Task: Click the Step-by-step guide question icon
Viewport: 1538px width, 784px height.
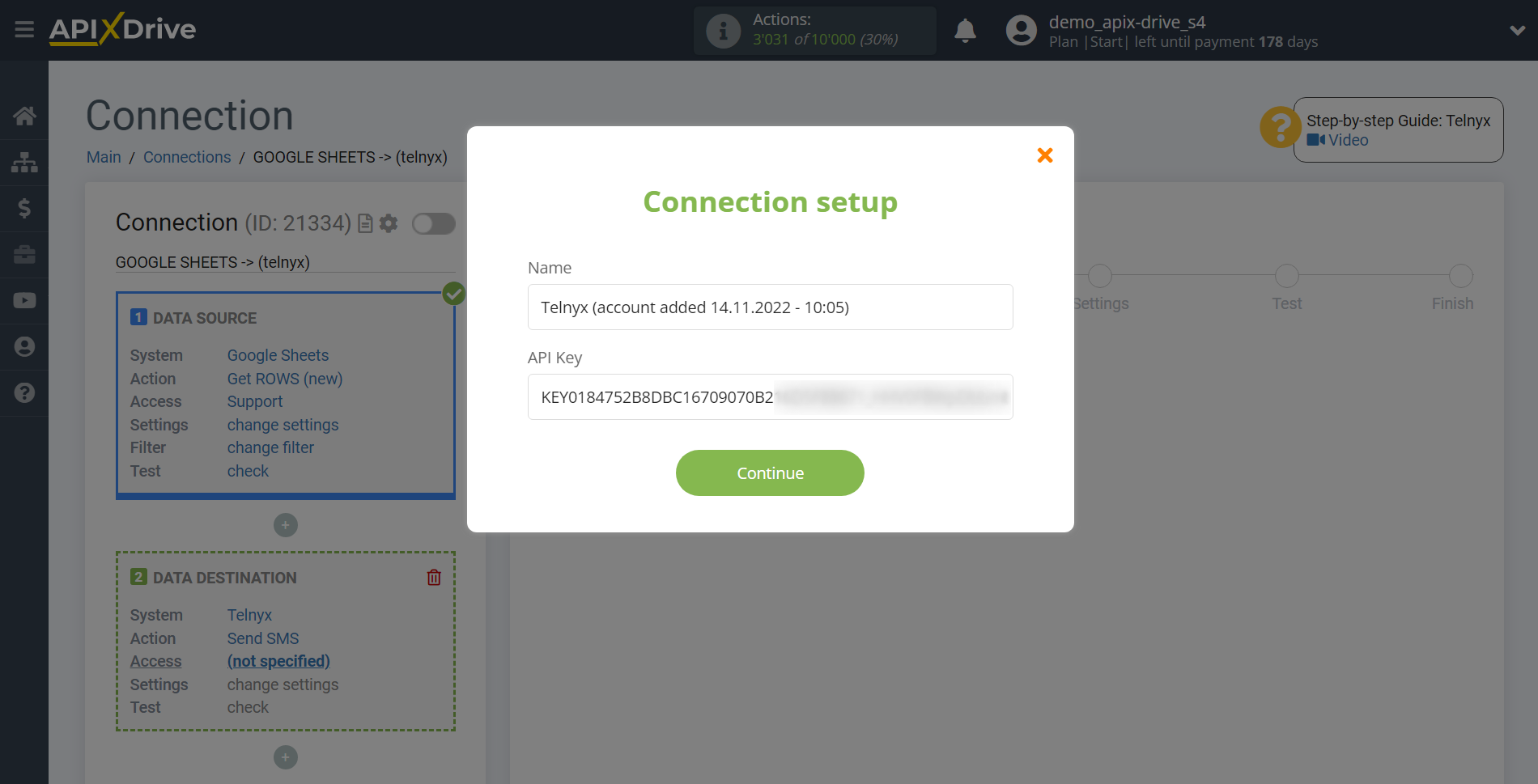Action: 1280,127
